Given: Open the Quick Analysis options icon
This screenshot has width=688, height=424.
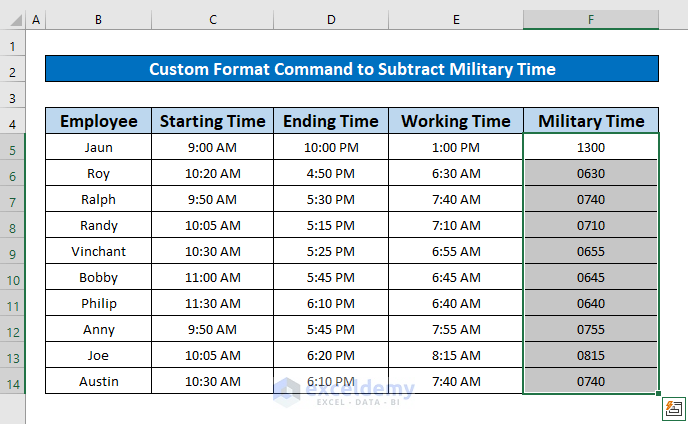Looking at the screenshot, I should (x=673, y=409).
